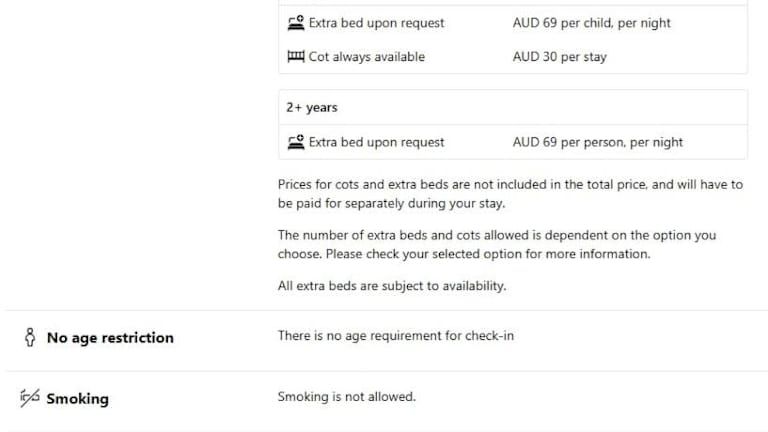Select the 'No age restriction' heading
Image resolution: width=768 pixels, height=432 pixels.
pos(110,338)
